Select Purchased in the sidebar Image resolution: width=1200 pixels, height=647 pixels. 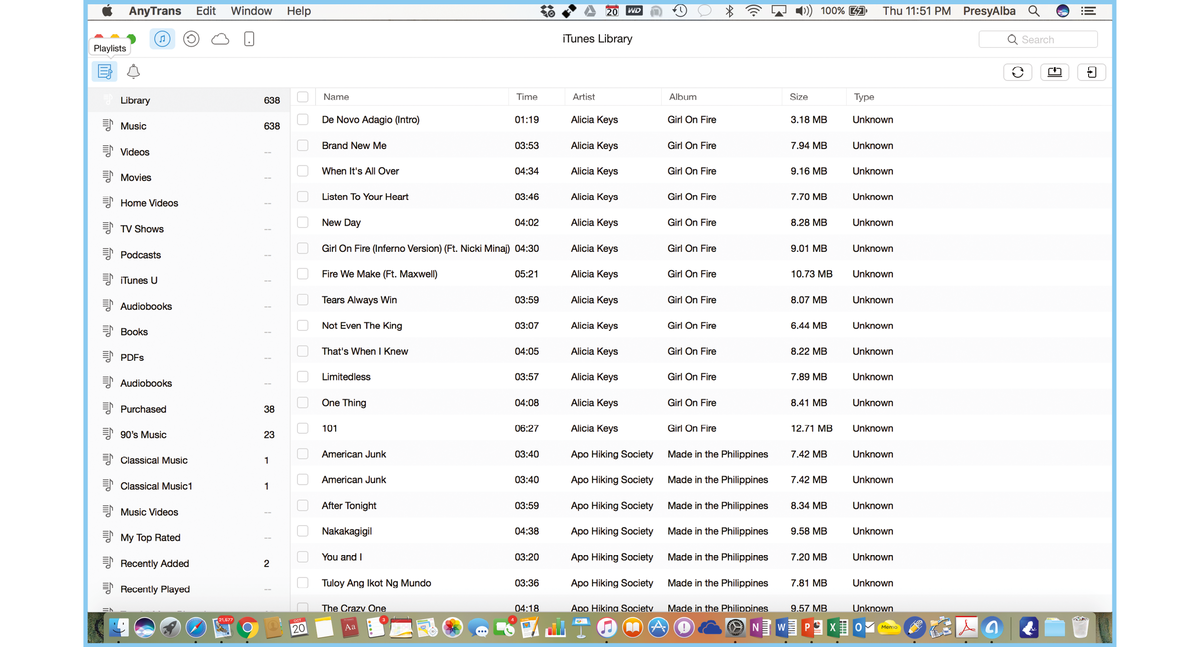(x=189, y=409)
